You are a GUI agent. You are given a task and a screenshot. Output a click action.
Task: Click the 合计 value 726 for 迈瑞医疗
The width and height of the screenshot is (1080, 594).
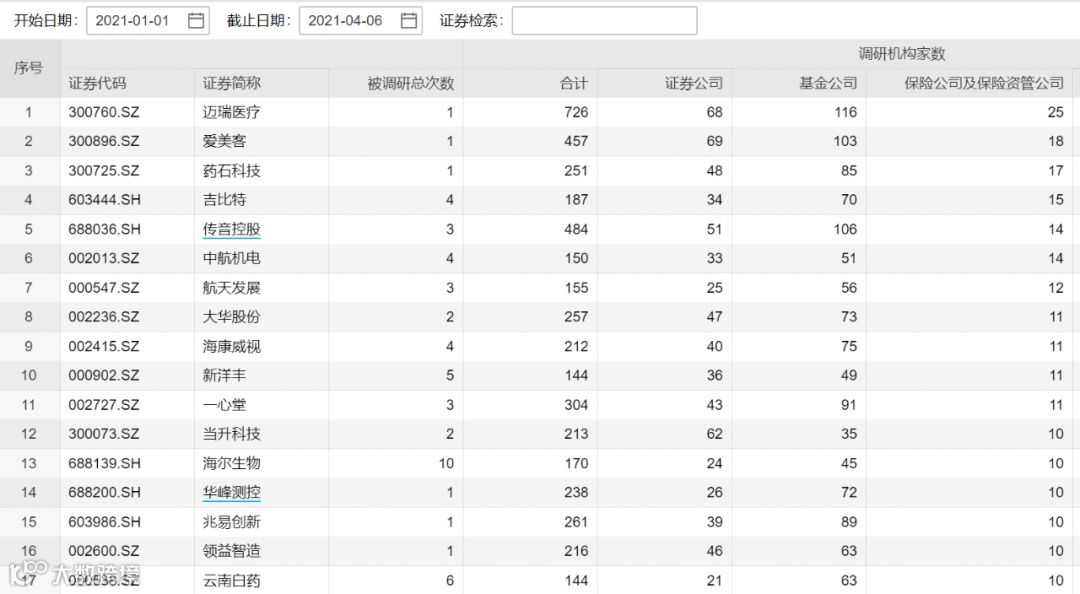coord(576,112)
